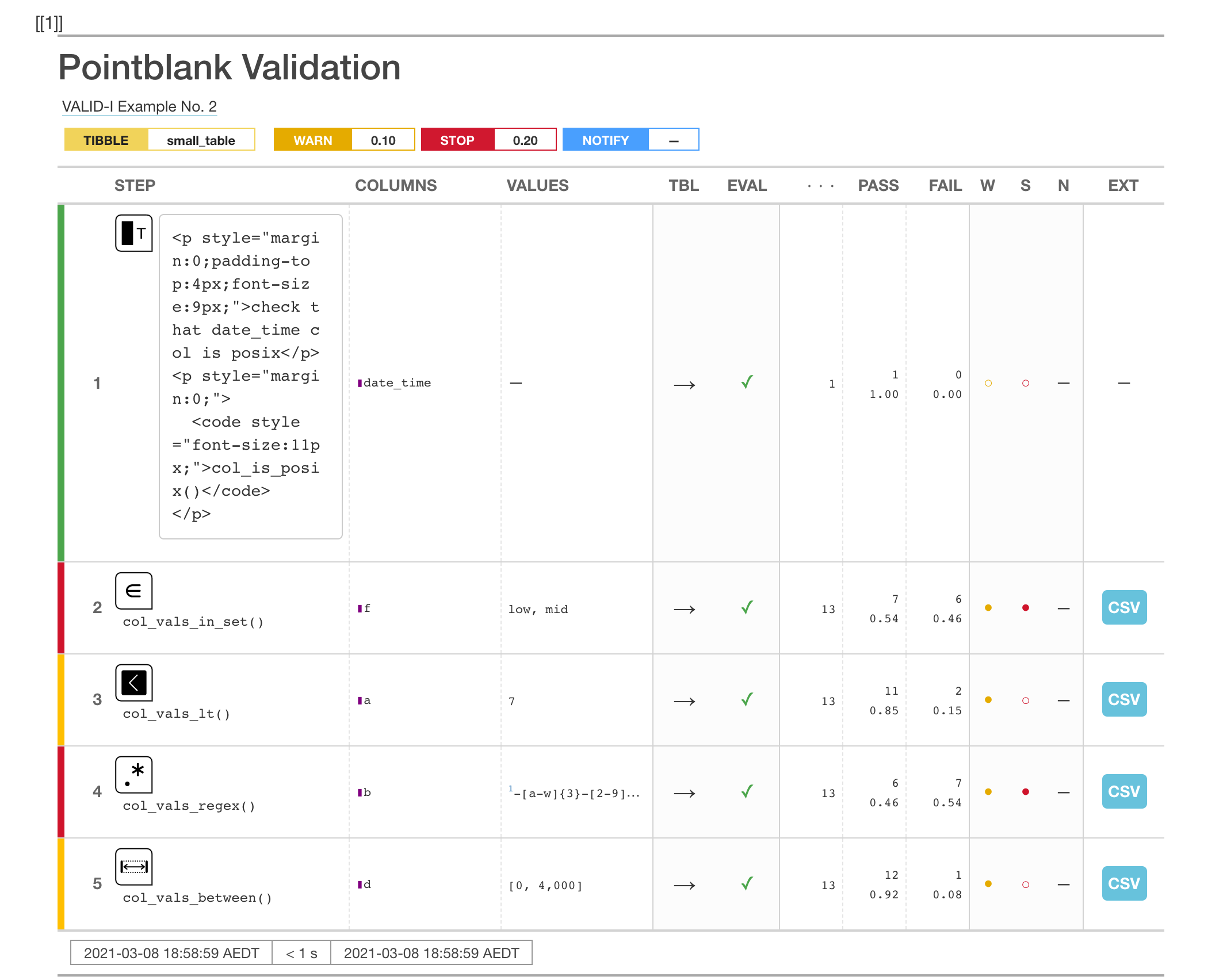Toggle the open S circle on step 5

tap(1025, 884)
